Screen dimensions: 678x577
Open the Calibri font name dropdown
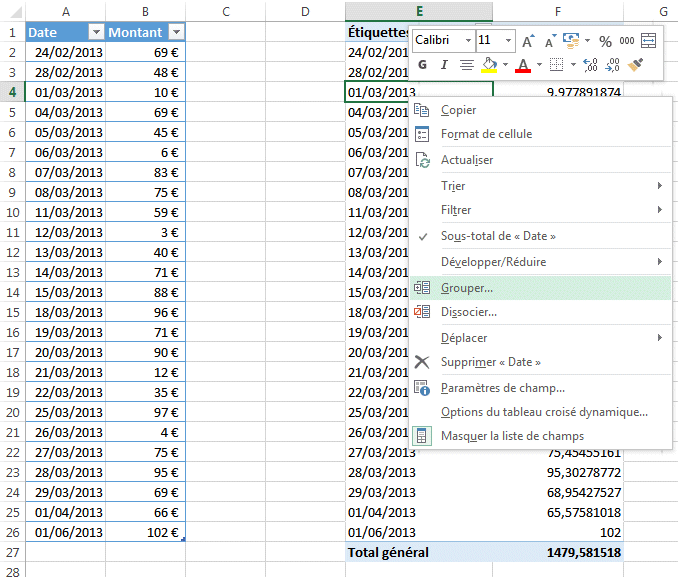468,41
